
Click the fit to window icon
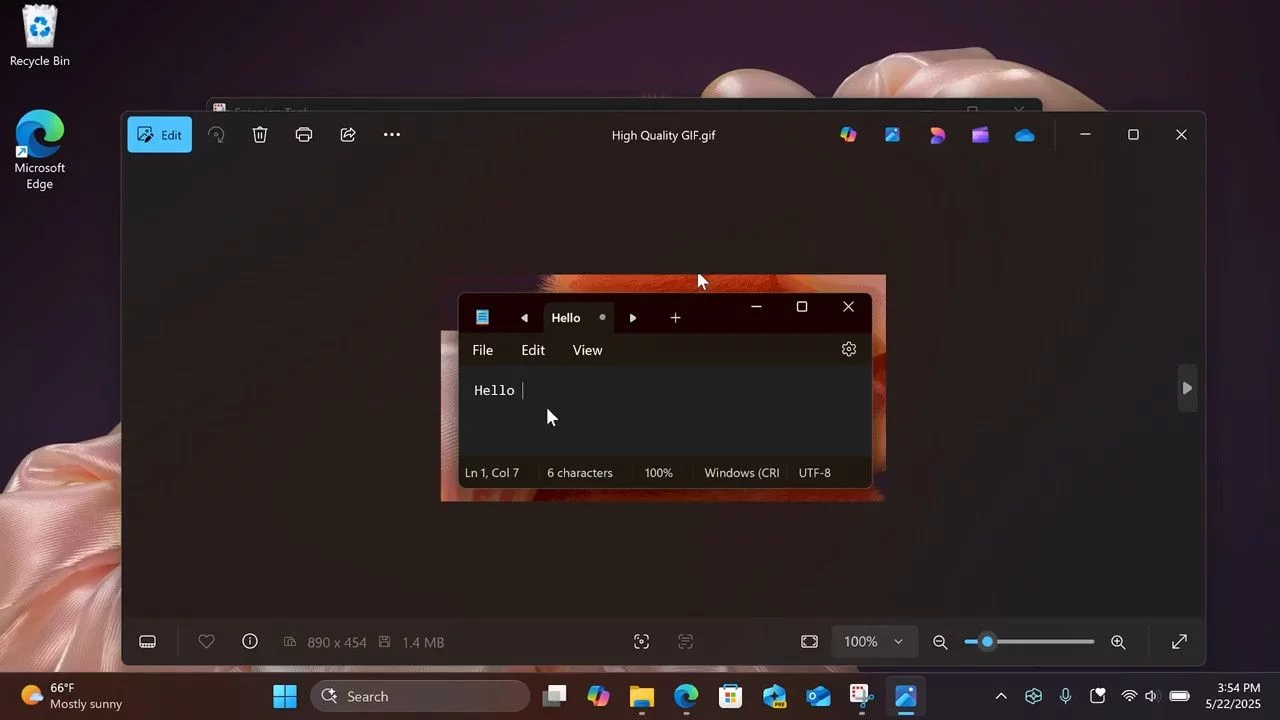tap(809, 642)
